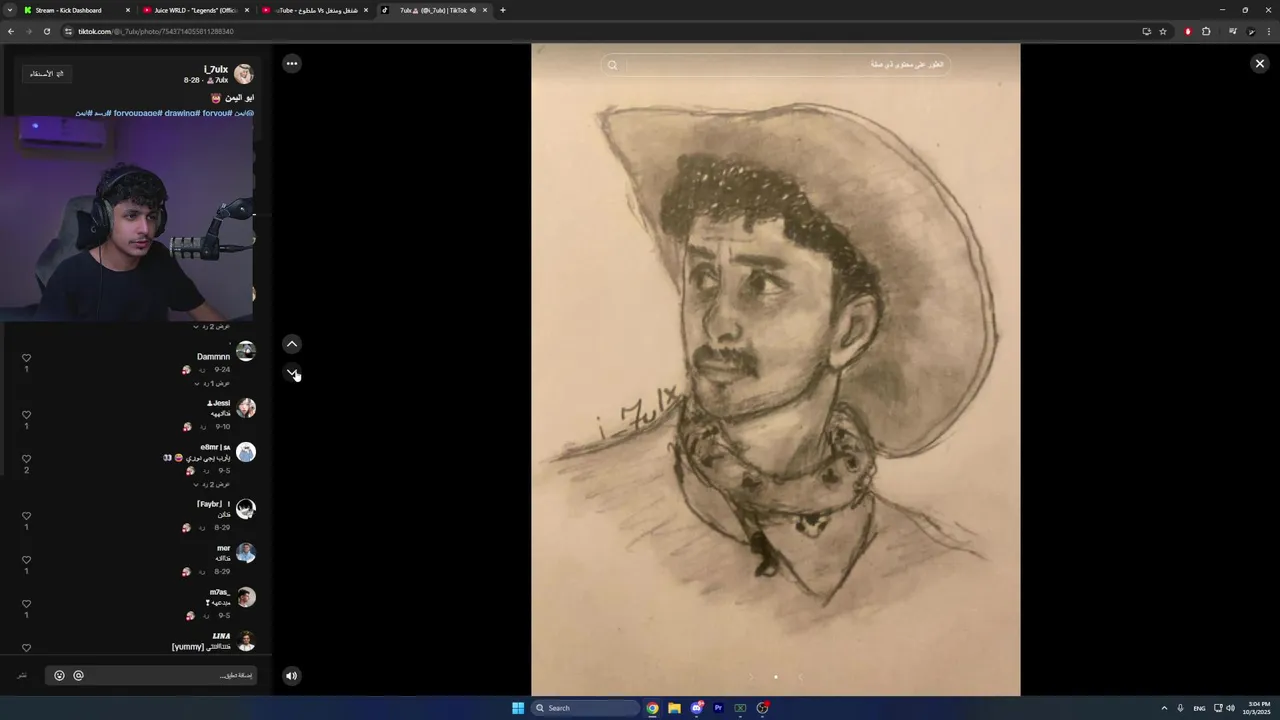Switch to Juice WRLD Legends tab
The width and height of the screenshot is (1280, 720).
click(195, 10)
